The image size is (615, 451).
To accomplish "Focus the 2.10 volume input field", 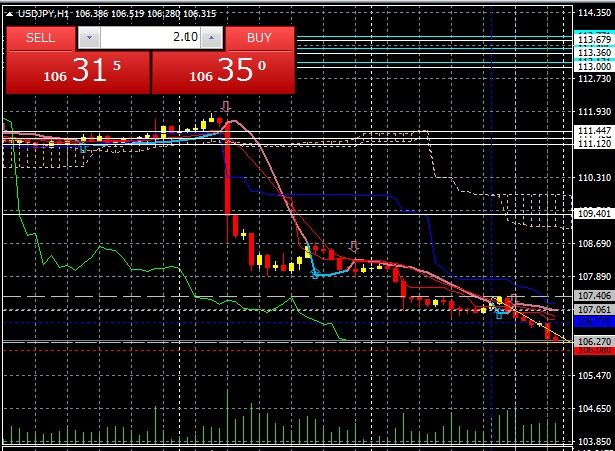I will [150, 38].
